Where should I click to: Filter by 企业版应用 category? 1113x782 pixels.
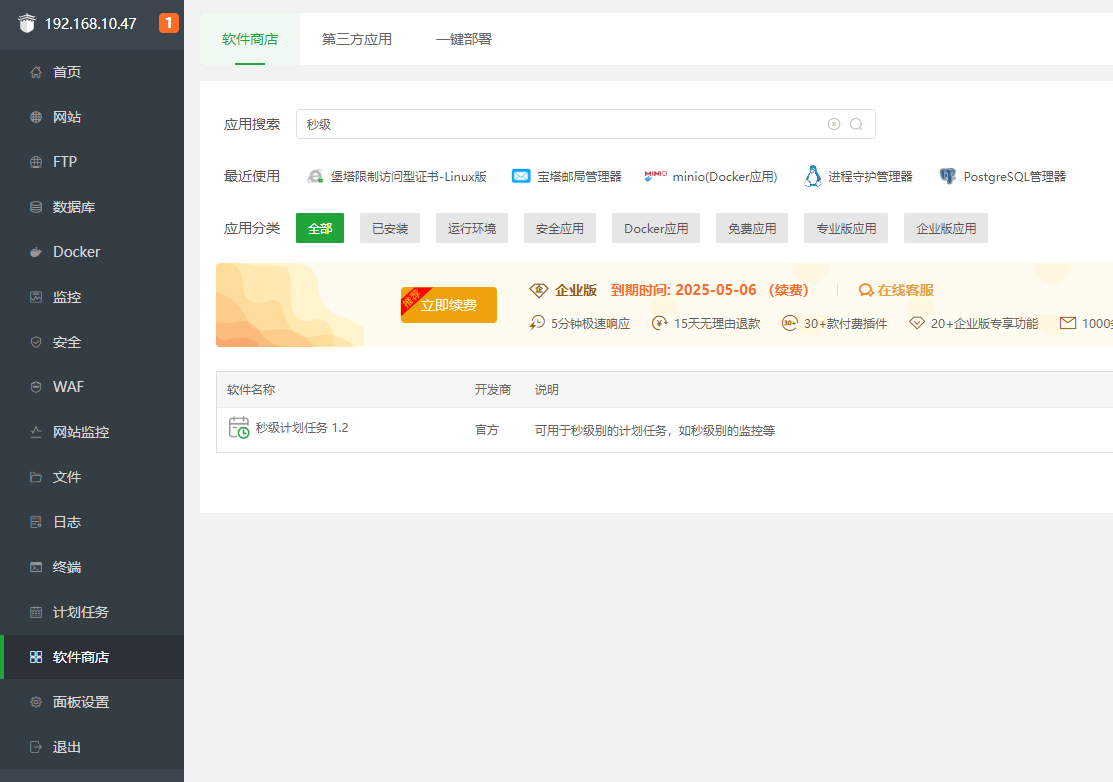pos(946,228)
